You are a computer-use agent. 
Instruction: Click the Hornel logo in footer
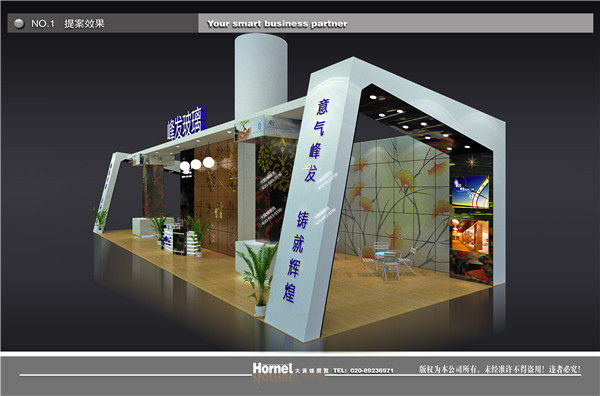point(272,369)
